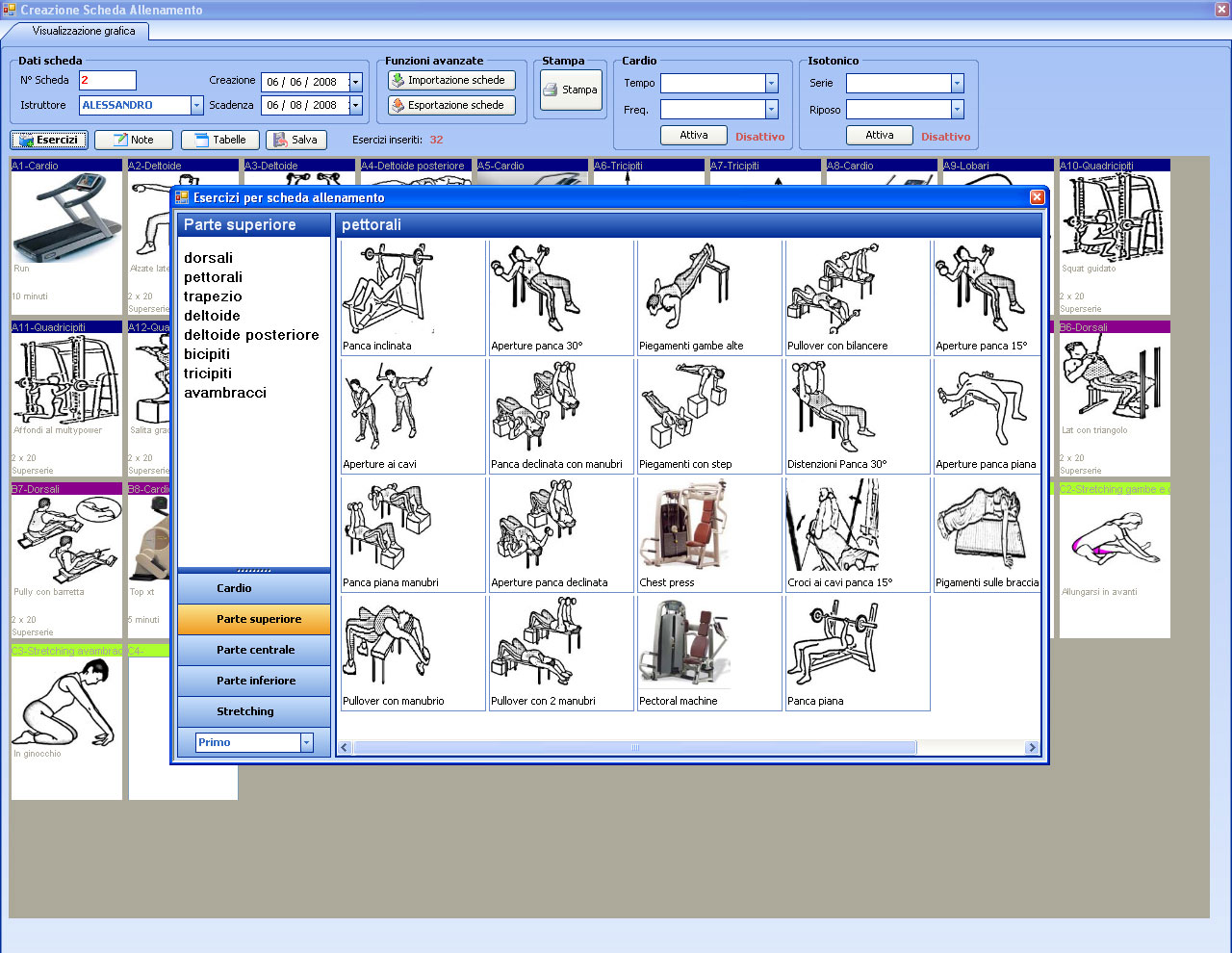Select the Chest press exercise image

(684, 528)
